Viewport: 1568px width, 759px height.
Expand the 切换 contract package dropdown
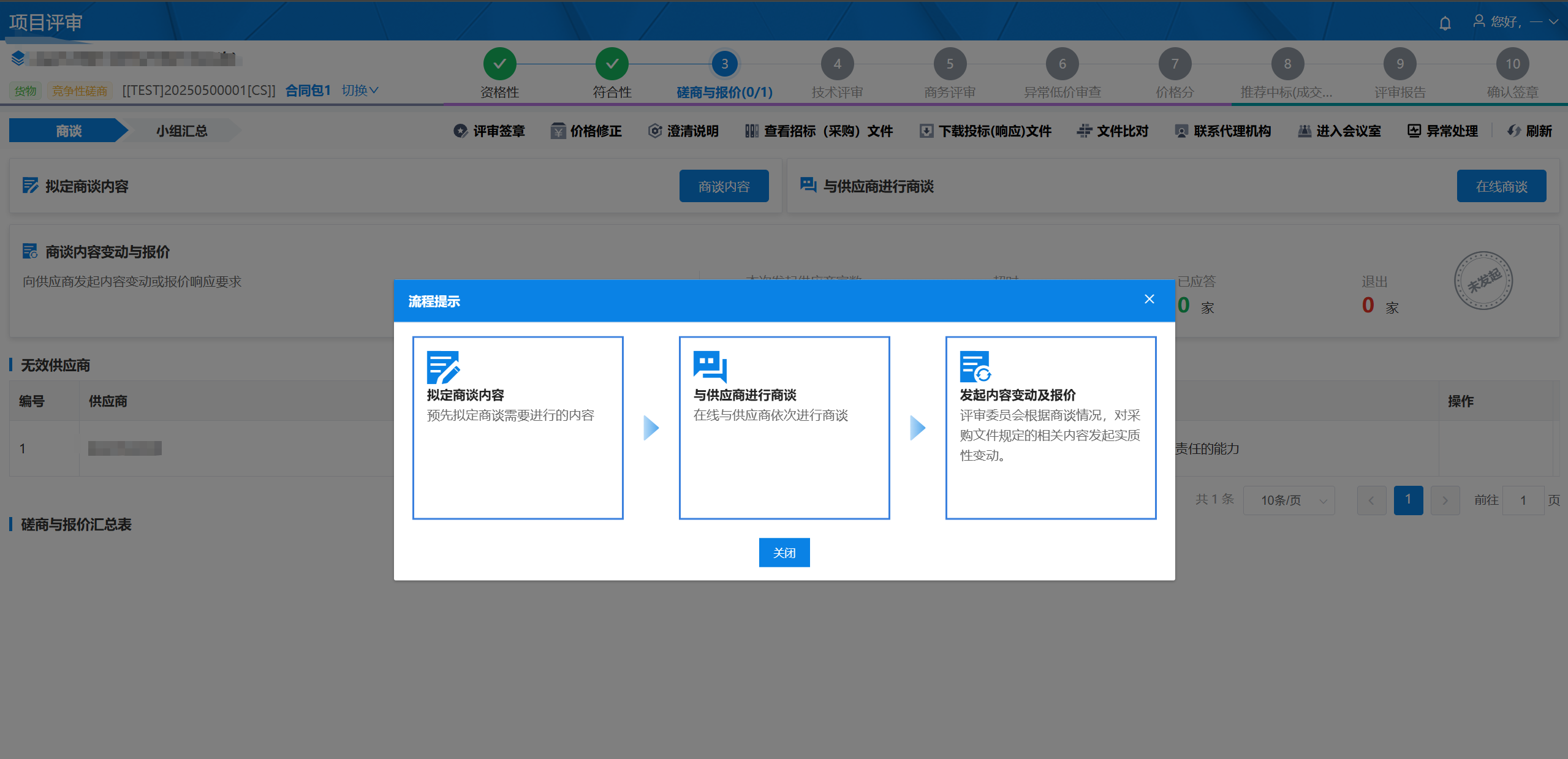(360, 91)
